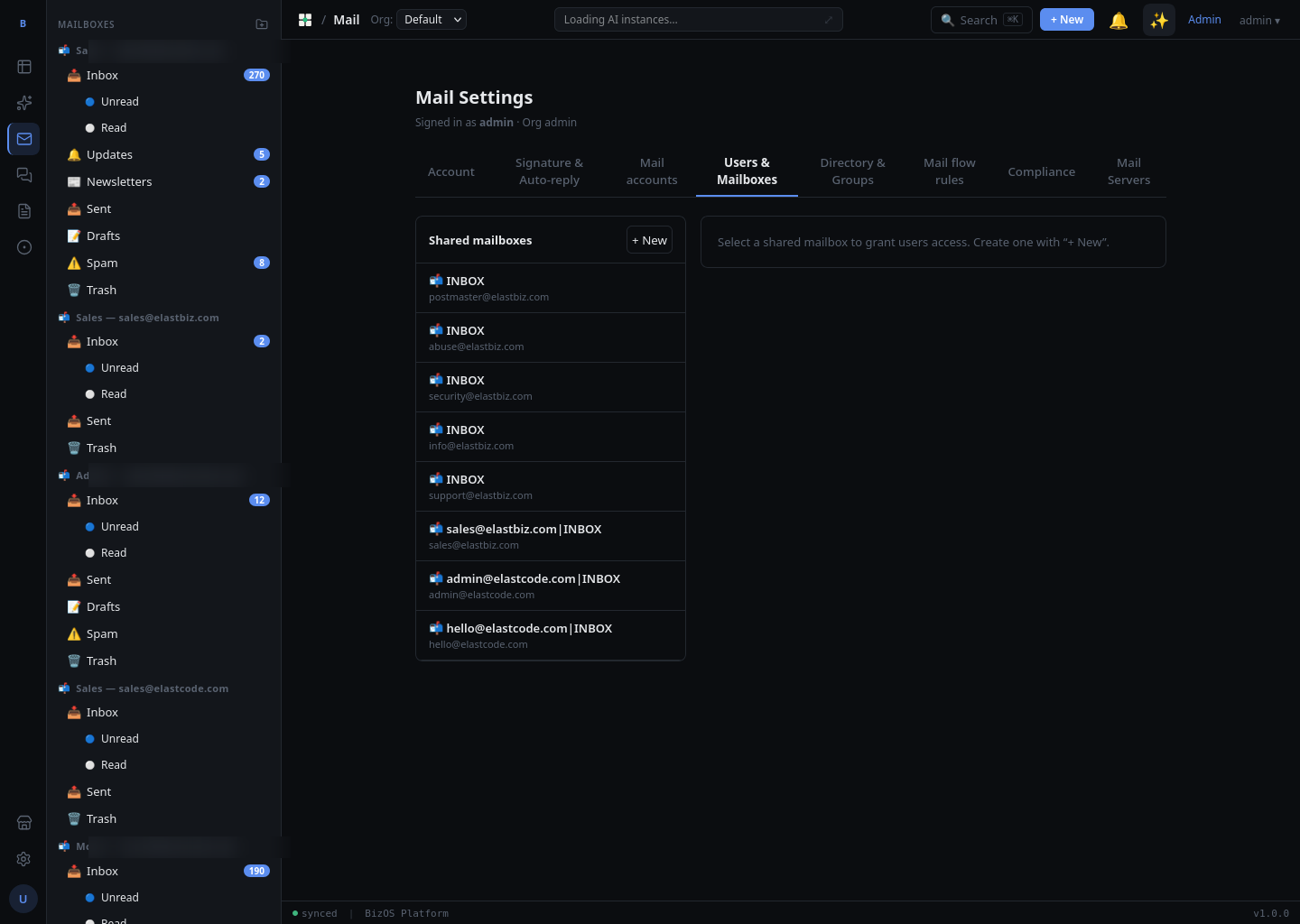Open the documents icon in left rail

click(24, 211)
